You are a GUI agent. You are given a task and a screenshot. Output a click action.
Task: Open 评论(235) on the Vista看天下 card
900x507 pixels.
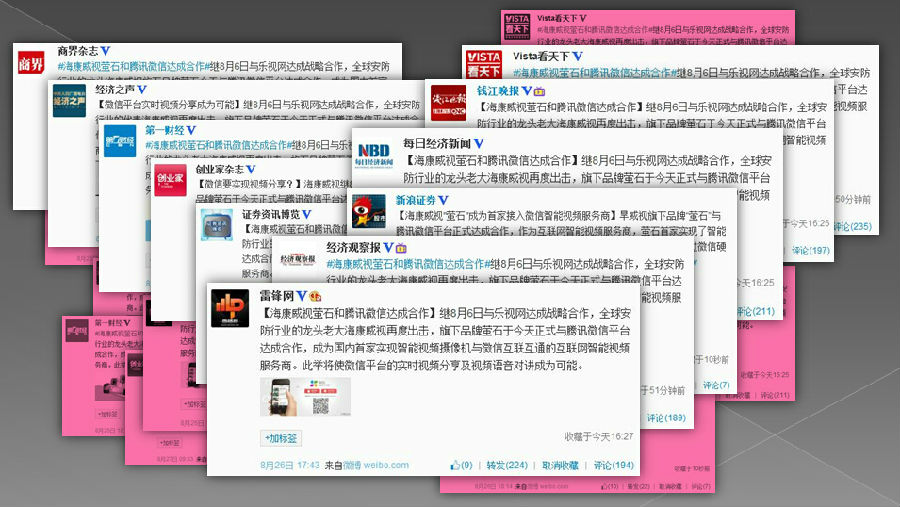(x=852, y=226)
